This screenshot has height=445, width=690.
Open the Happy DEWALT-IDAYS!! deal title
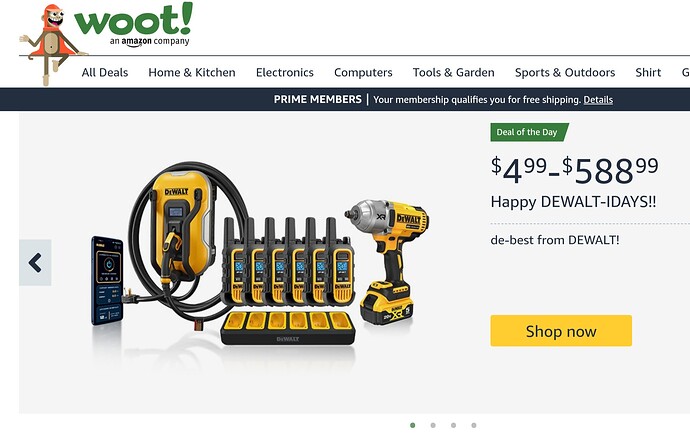pos(573,202)
